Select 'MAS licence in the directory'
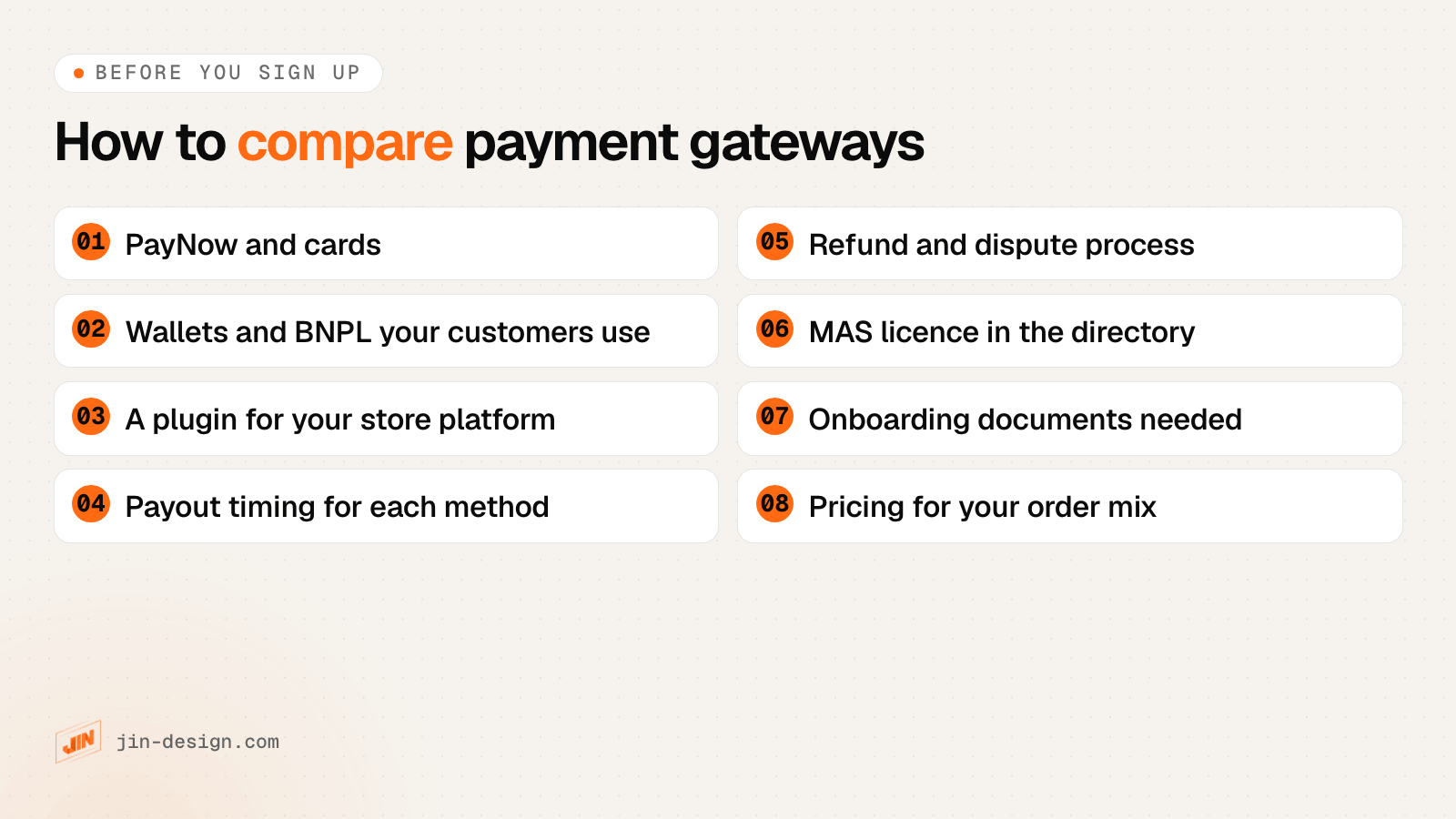 [x=1002, y=332]
